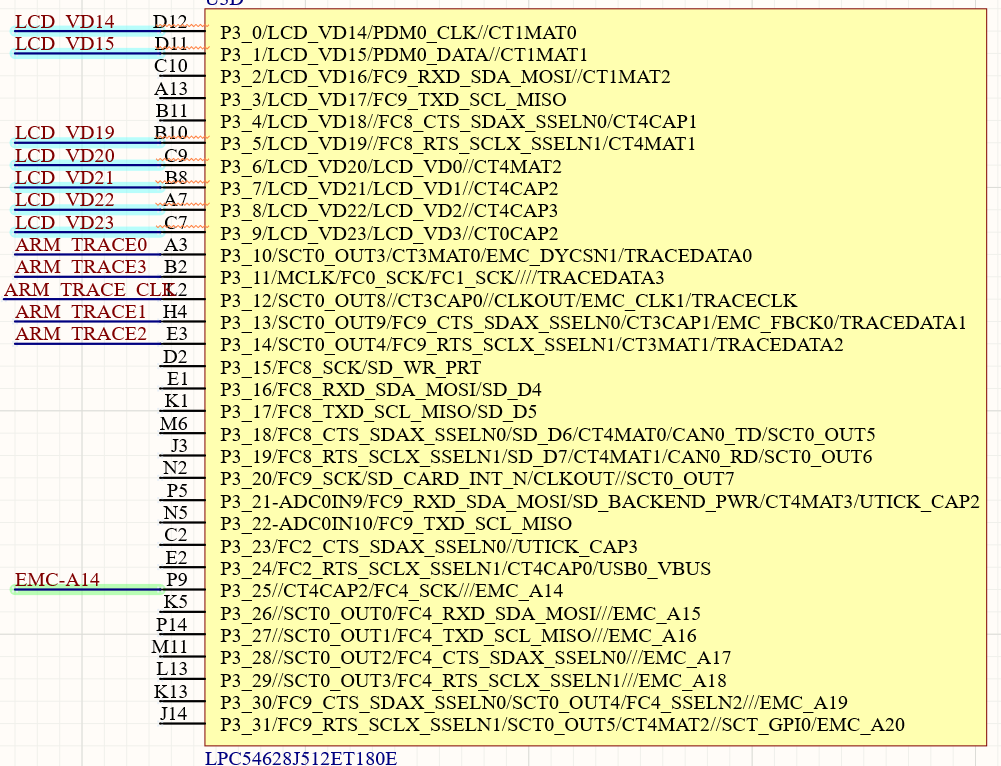Click pin designator K5

point(176,601)
